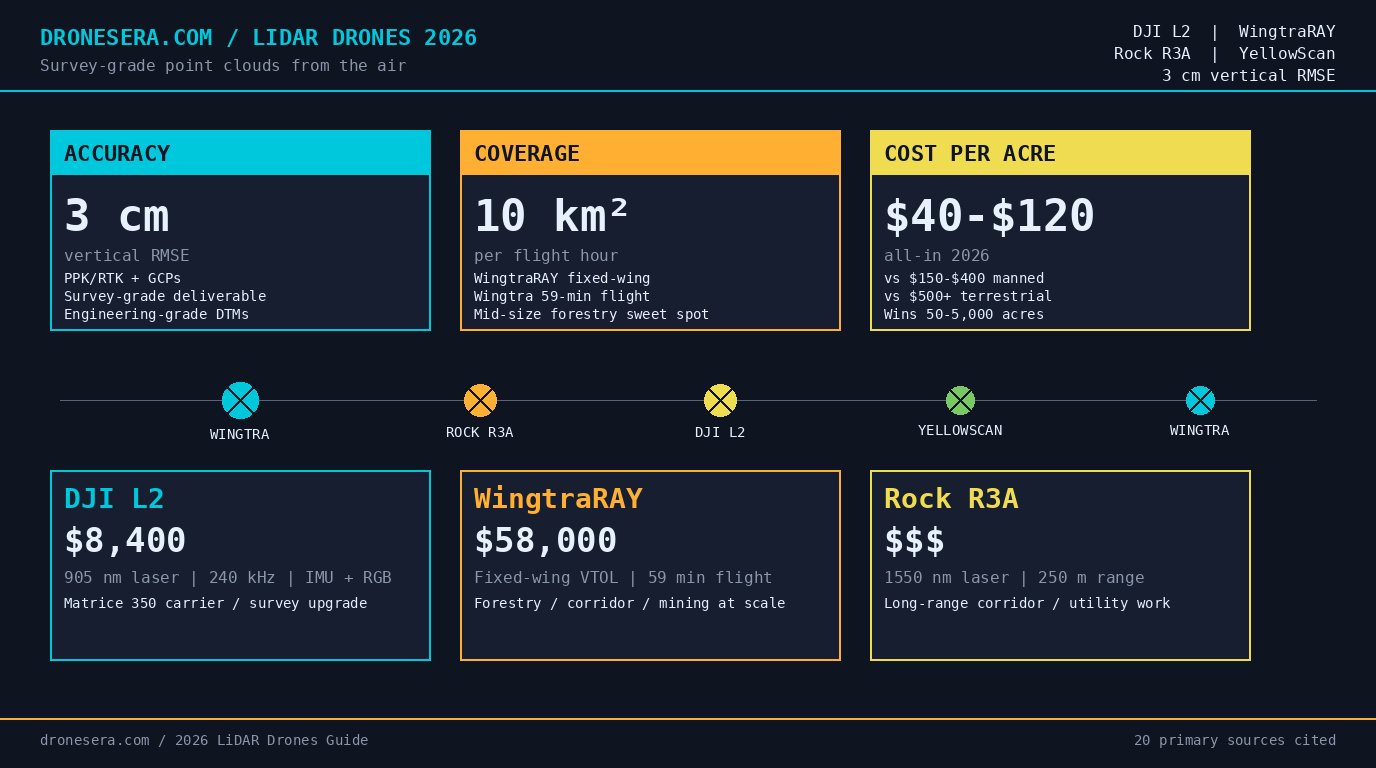The height and width of the screenshot is (768, 1376).
Task: Select the orange Rock R3A timeline marker
Action: pyautogui.click(x=480, y=400)
